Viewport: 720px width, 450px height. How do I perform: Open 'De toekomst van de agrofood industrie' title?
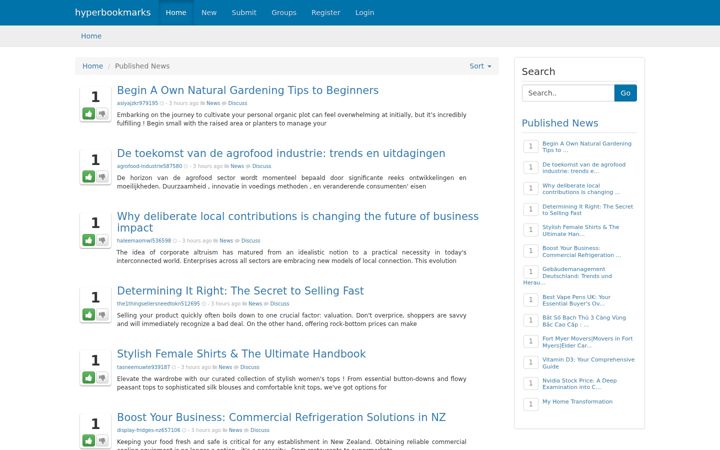tap(281, 153)
